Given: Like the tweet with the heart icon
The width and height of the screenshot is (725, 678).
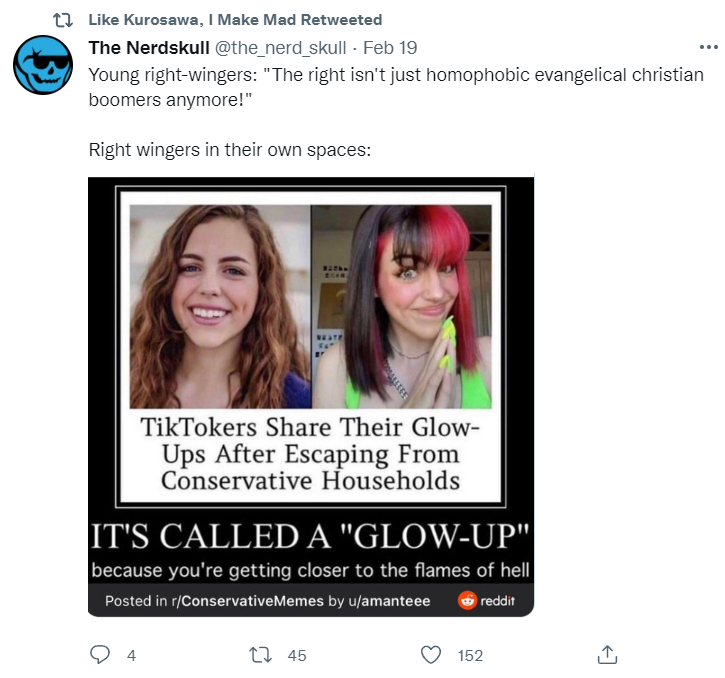Looking at the screenshot, I should click(x=431, y=655).
